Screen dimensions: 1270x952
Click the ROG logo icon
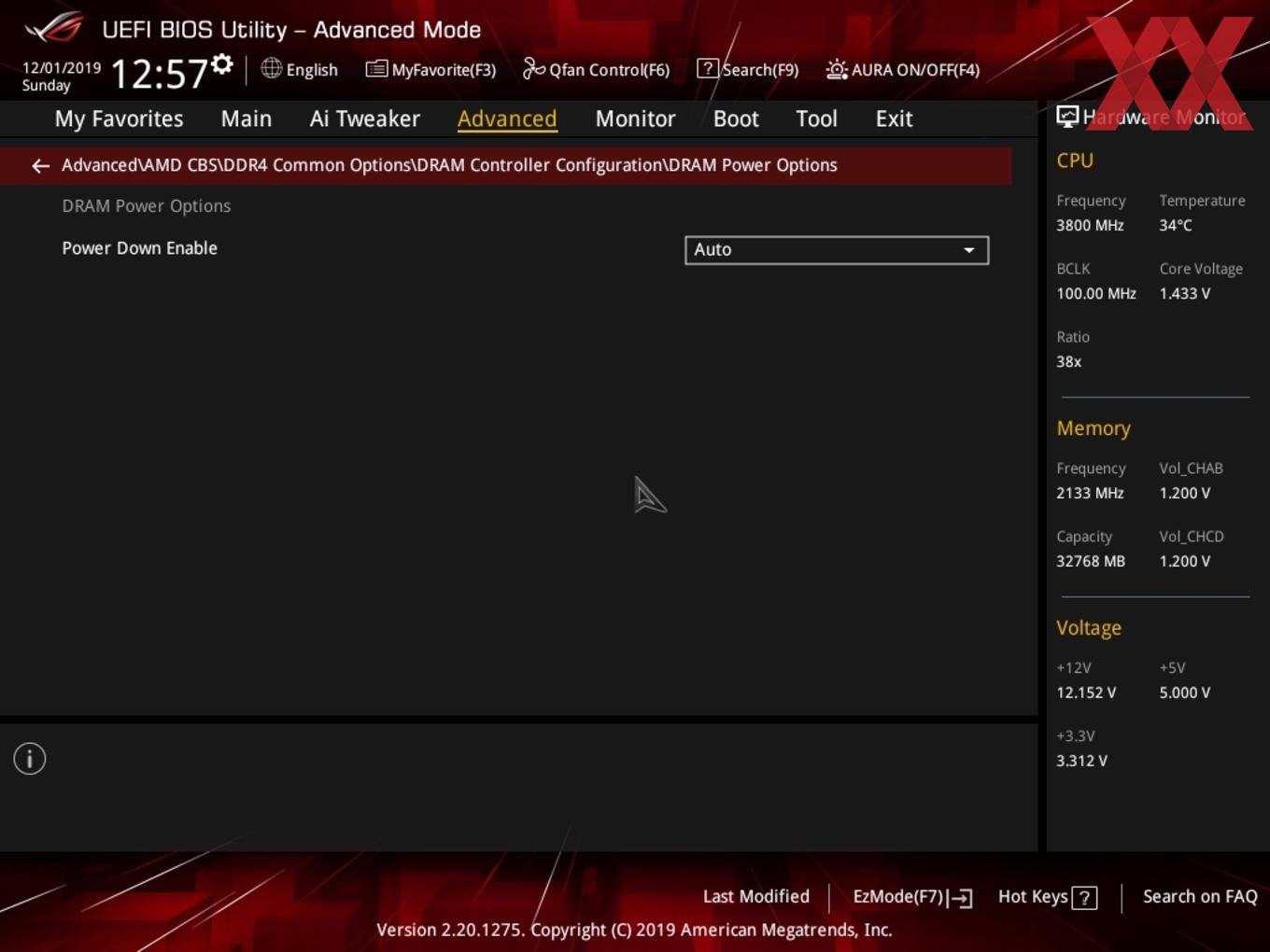pyautogui.click(x=53, y=28)
